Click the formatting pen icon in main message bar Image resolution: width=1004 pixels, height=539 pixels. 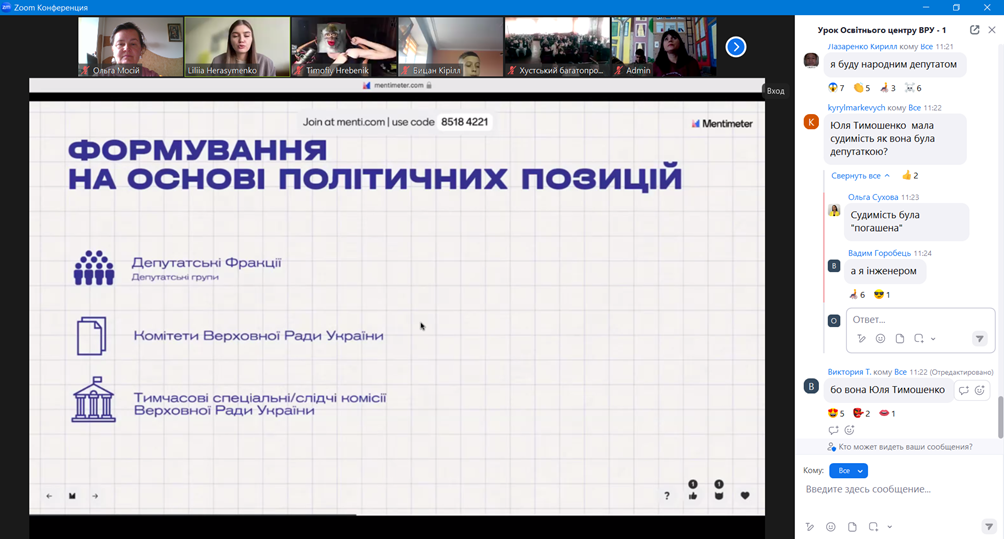point(809,527)
